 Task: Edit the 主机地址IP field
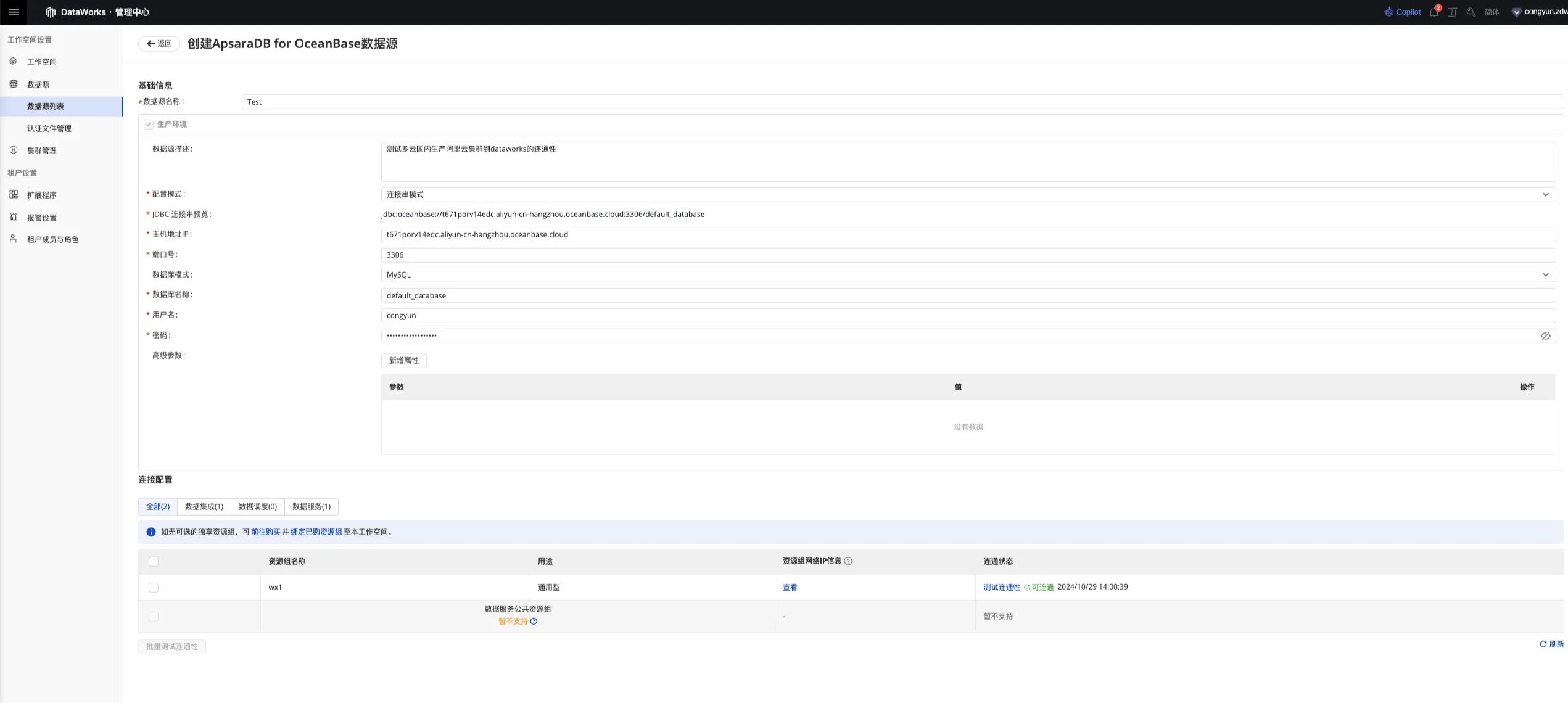coord(968,234)
